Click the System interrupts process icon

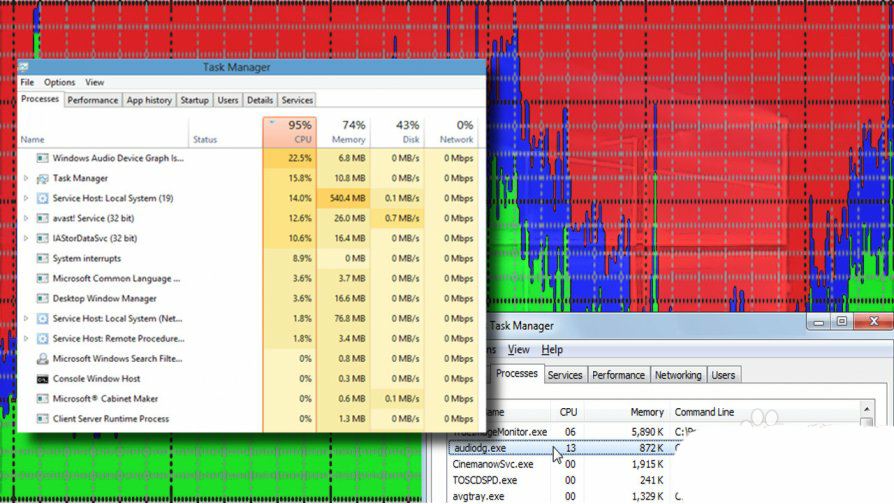pos(42,258)
